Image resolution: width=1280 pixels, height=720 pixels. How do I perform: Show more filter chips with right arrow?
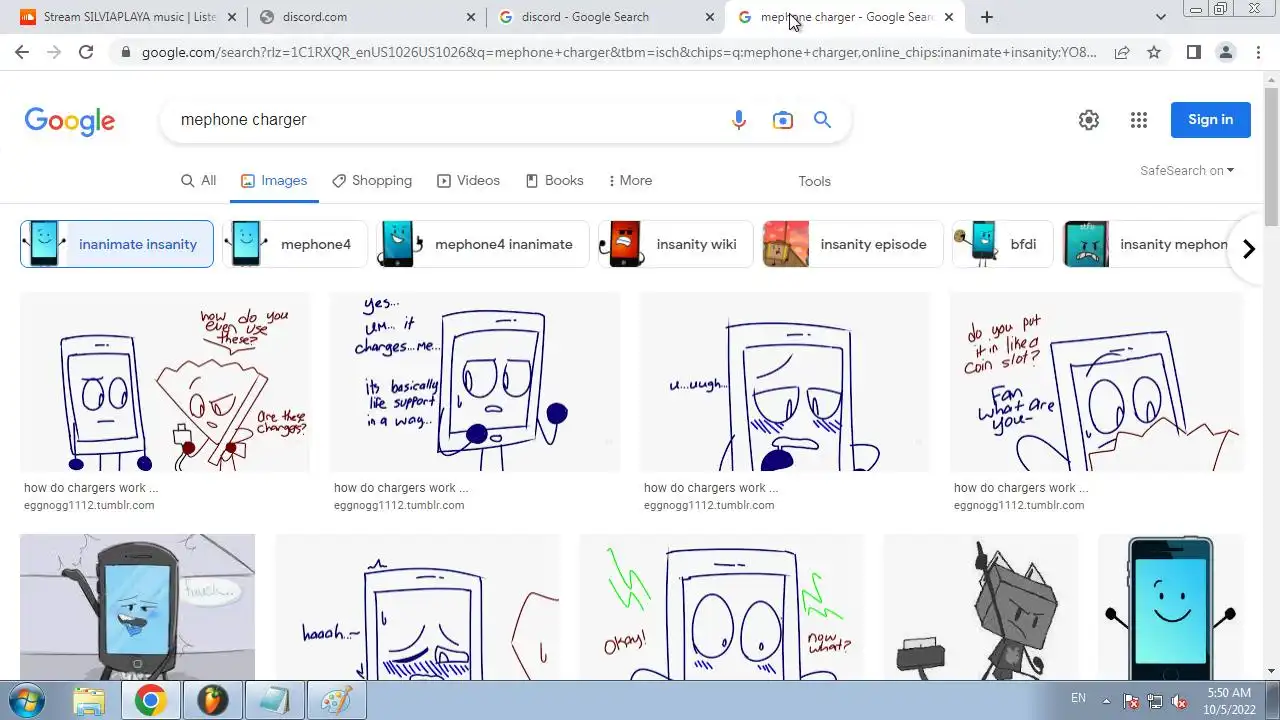click(1248, 249)
